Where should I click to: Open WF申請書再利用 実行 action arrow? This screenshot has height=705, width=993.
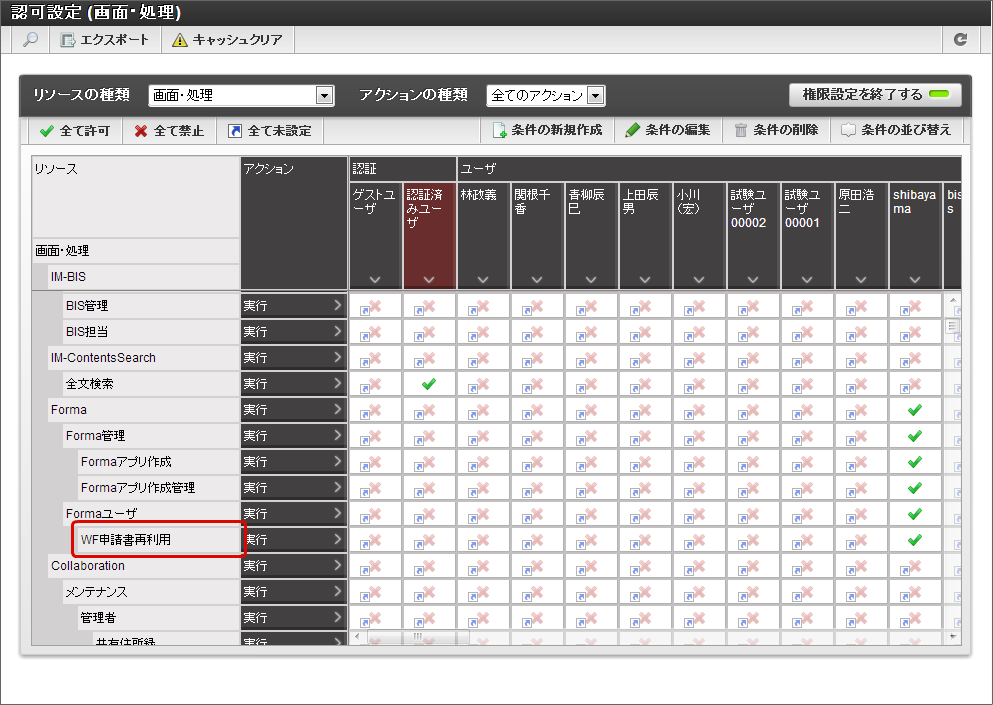pos(338,539)
